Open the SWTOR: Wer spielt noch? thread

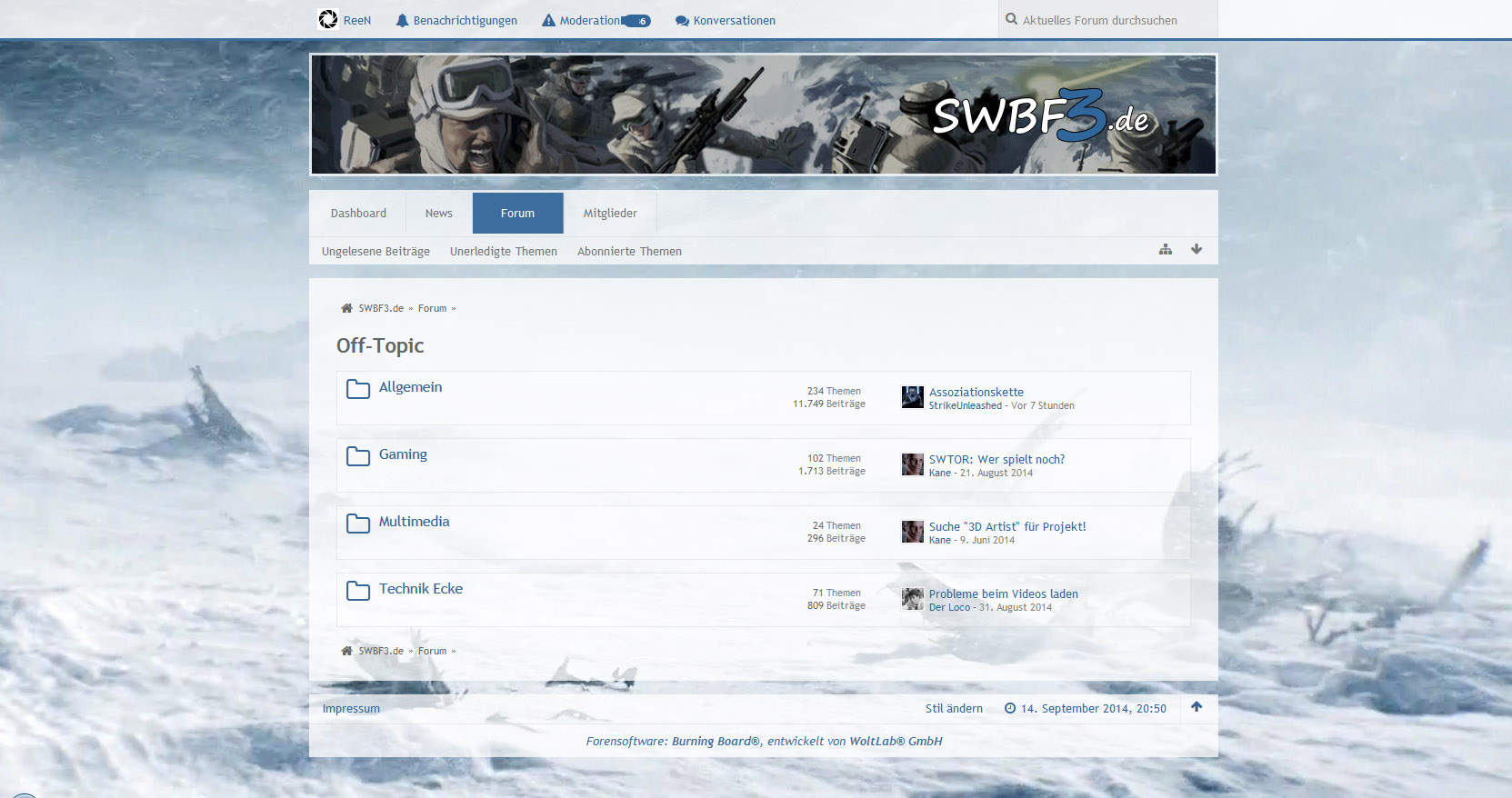click(x=996, y=460)
